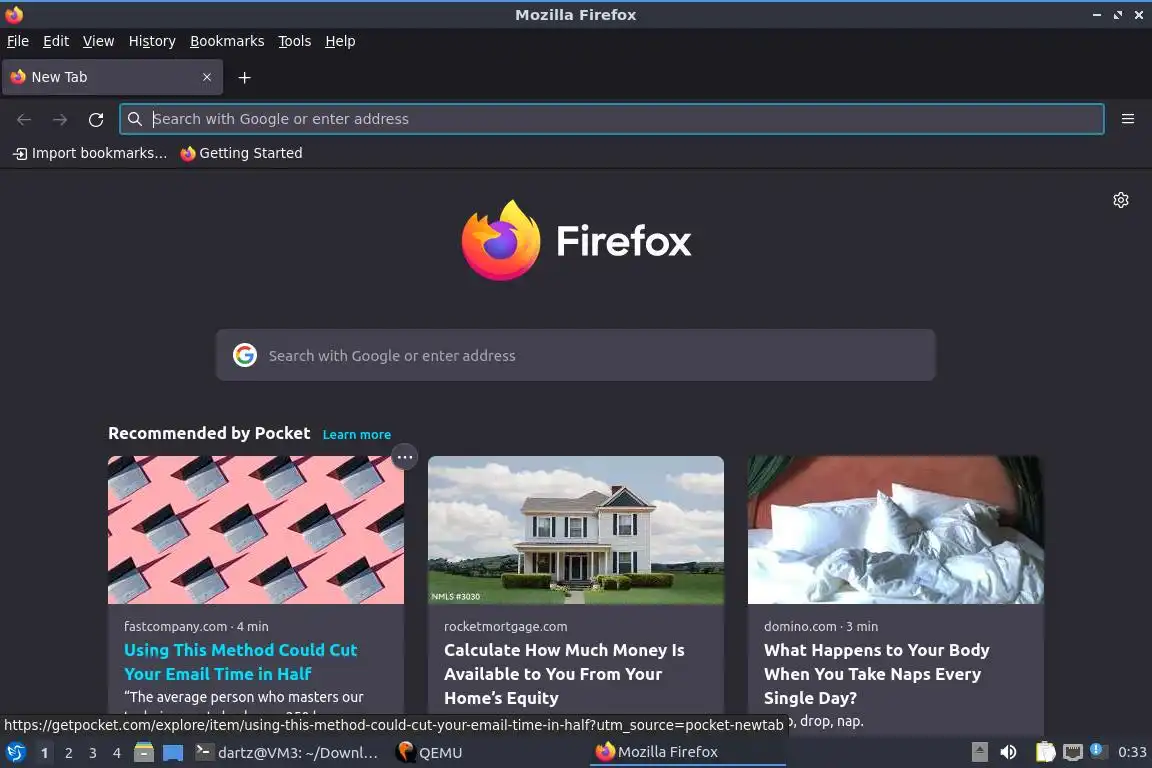Open three-dots menu on fastcompany card

pos(404,457)
